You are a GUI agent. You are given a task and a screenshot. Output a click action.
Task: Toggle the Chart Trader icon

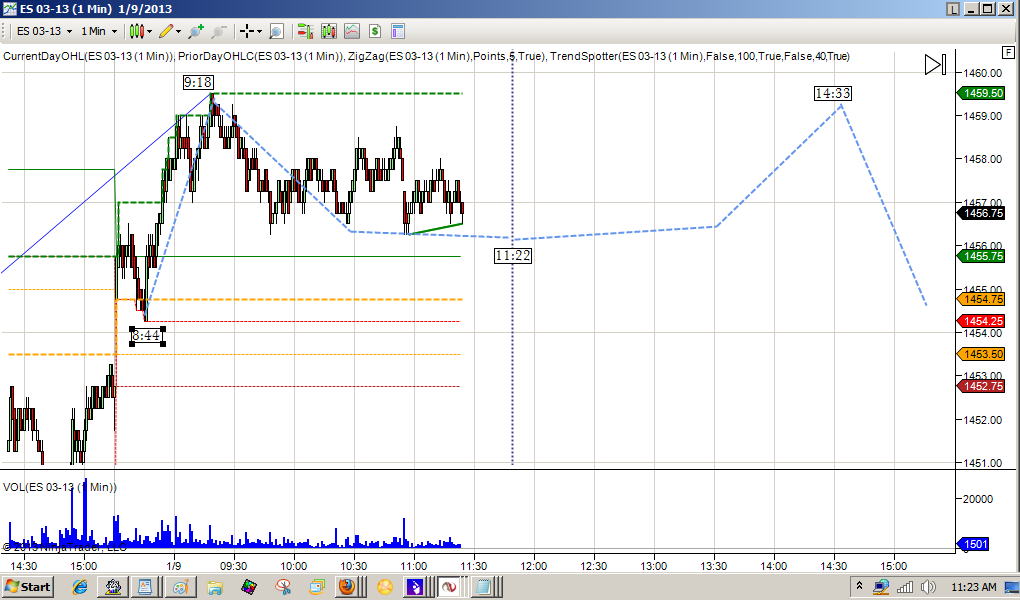305,31
